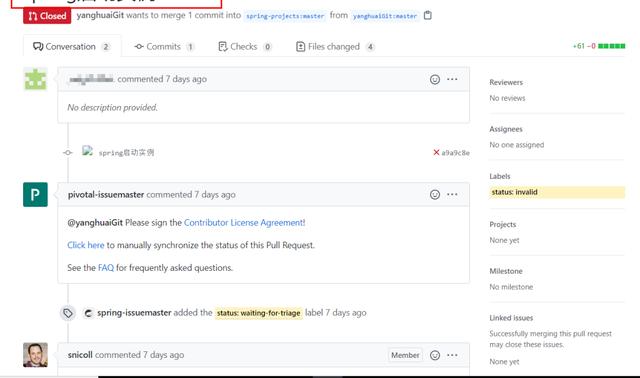Click 'No reviews' text

tap(507, 98)
